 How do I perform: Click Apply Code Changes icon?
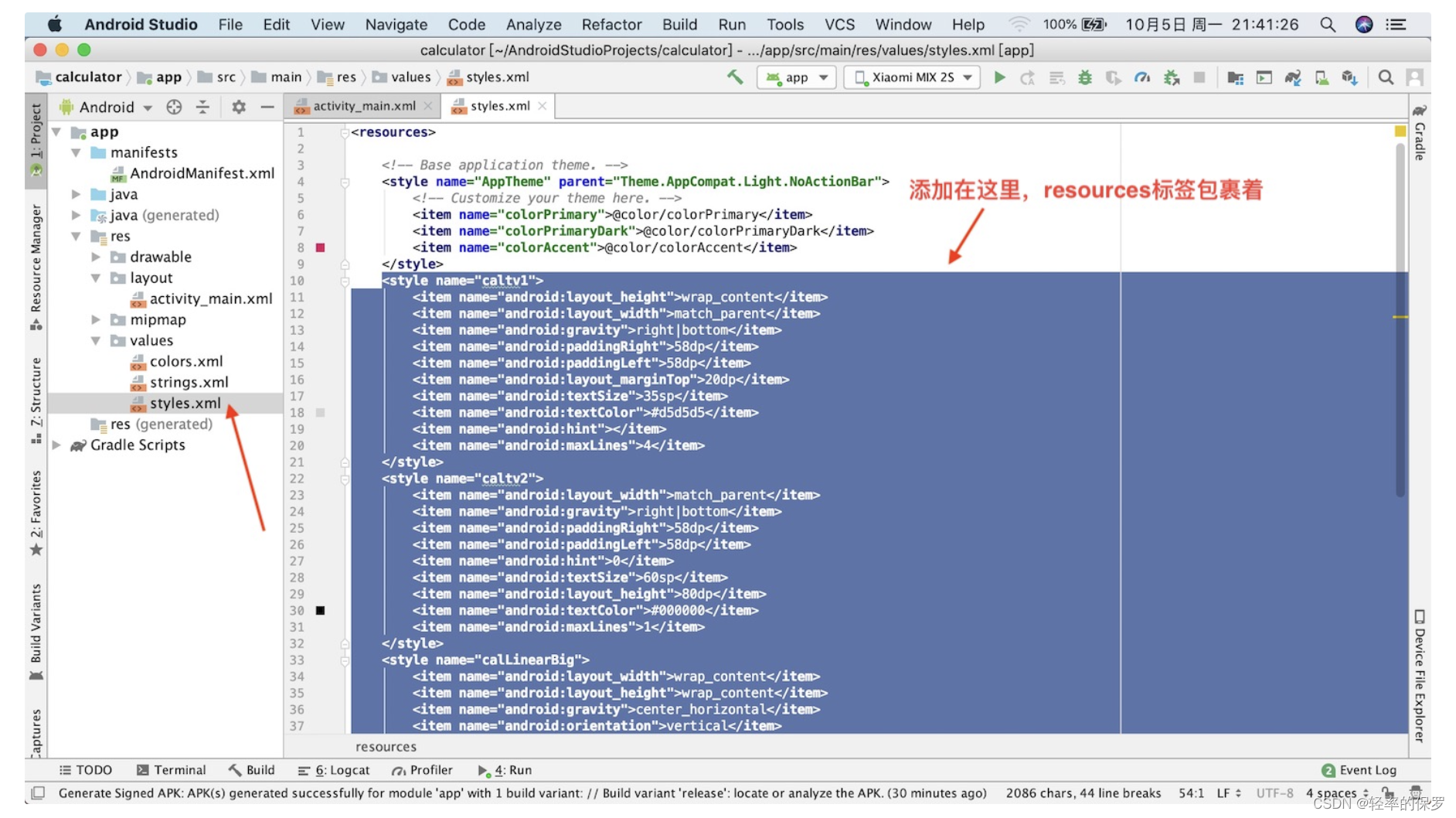[1056, 77]
